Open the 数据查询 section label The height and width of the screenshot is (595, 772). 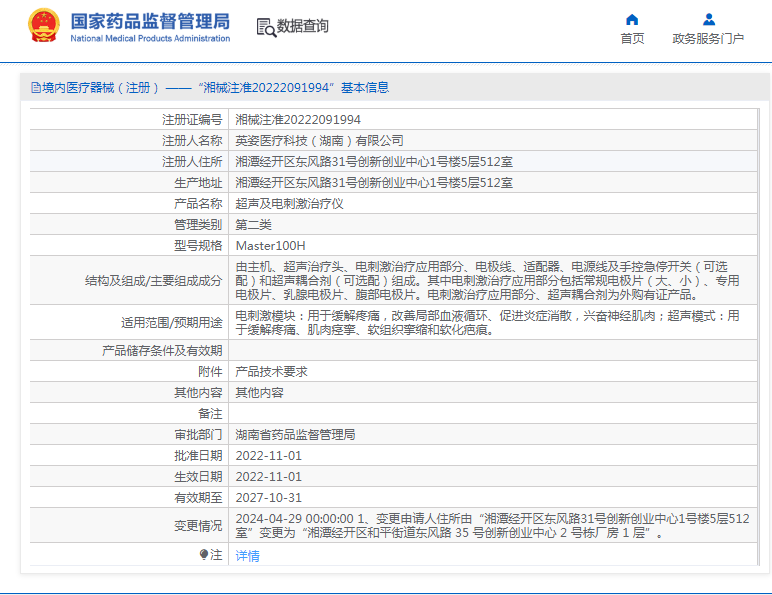[303, 26]
